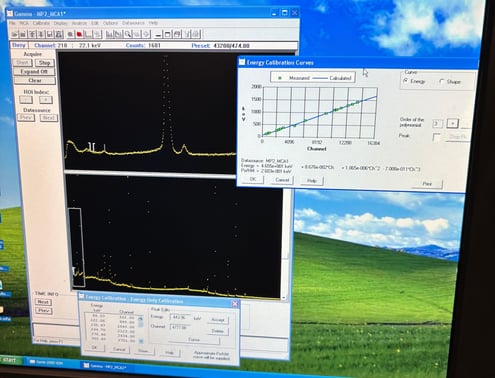Click the Energy keV input field
Viewport: 495px width, 378px height.
[x=180, y=317]
